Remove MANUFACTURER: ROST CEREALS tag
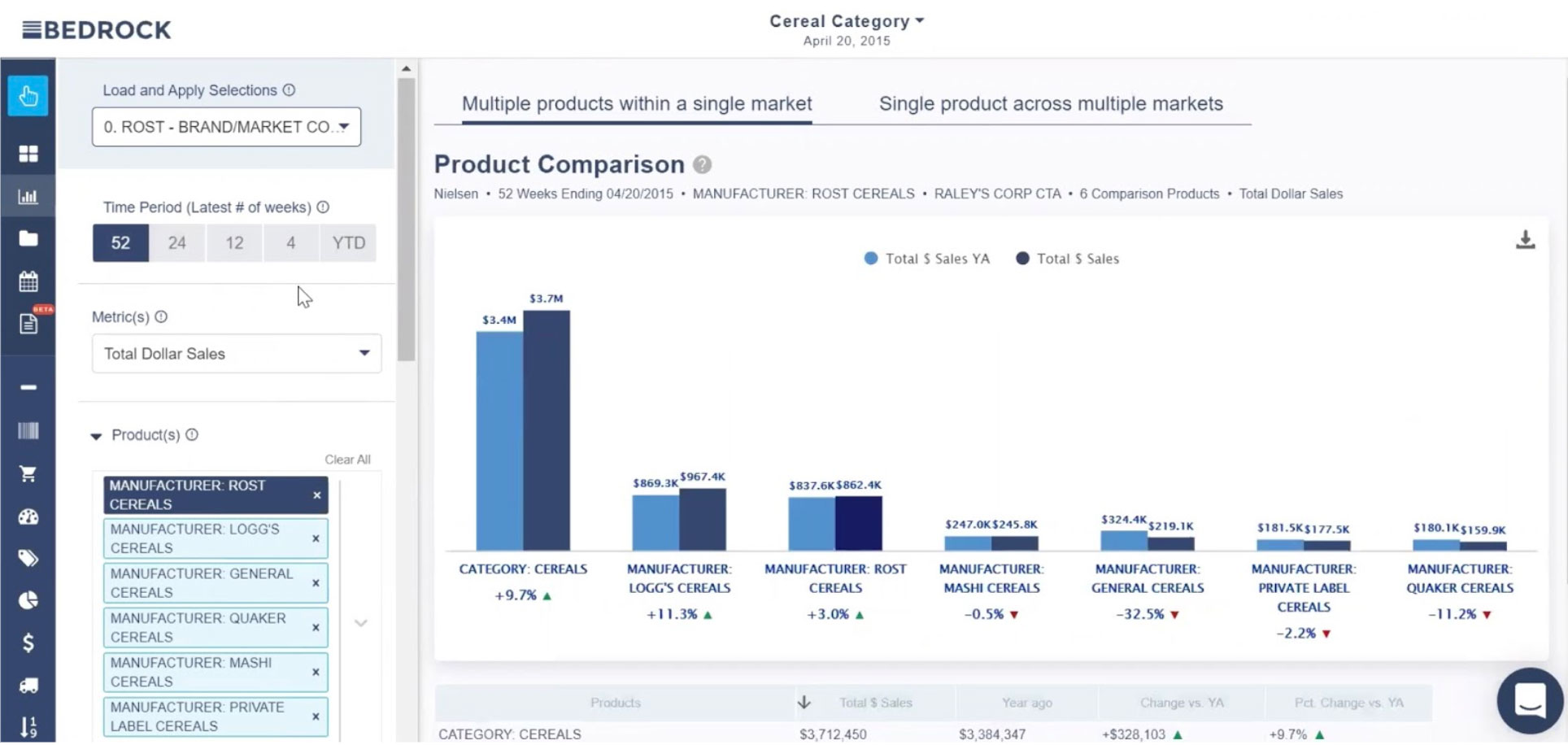 point(317,495)
